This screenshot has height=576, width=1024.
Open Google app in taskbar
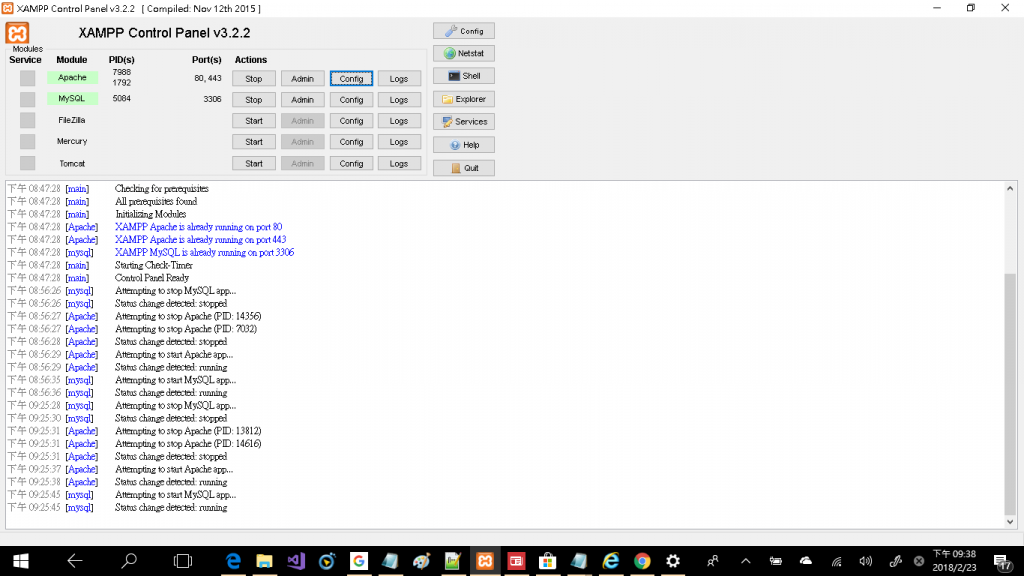click(x=359, y=561)
